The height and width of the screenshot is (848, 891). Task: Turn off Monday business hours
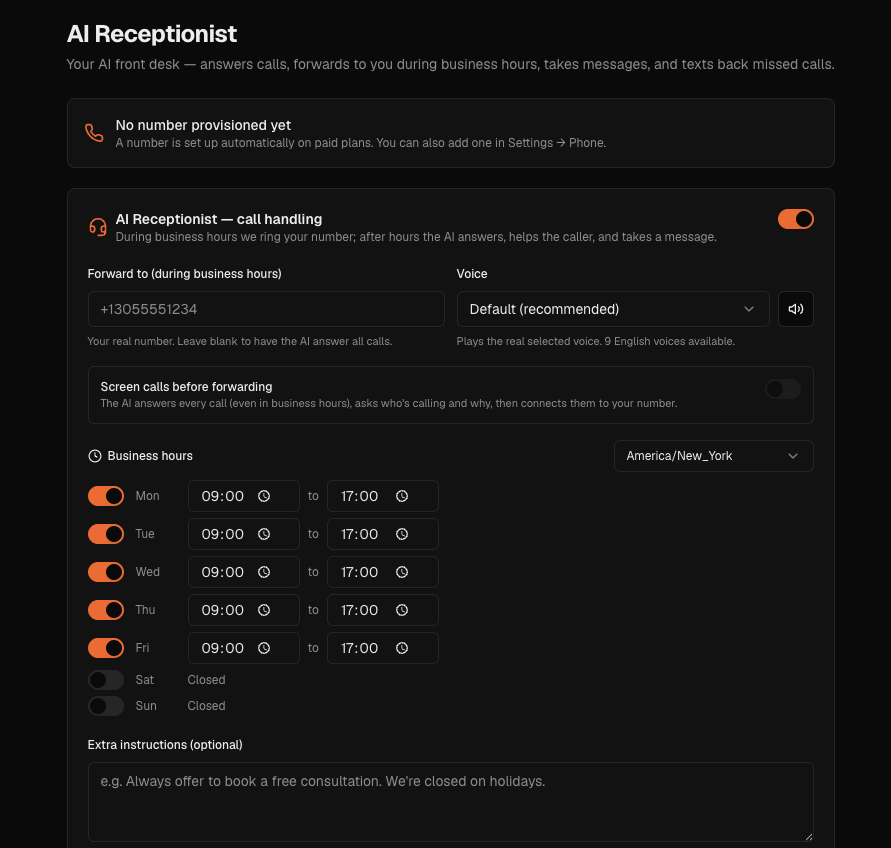[106, 496]
